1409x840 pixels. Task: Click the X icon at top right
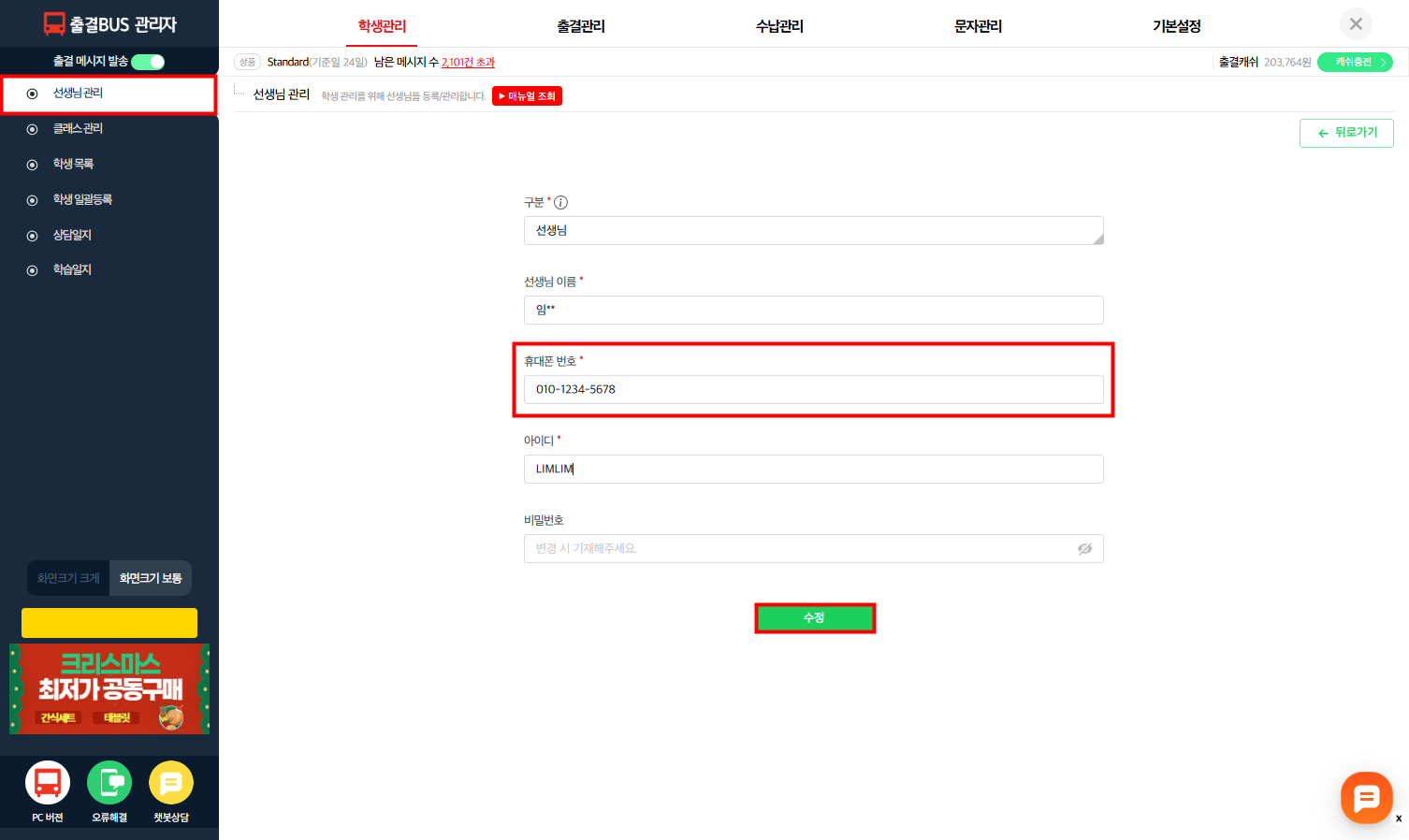(1356, 24)
